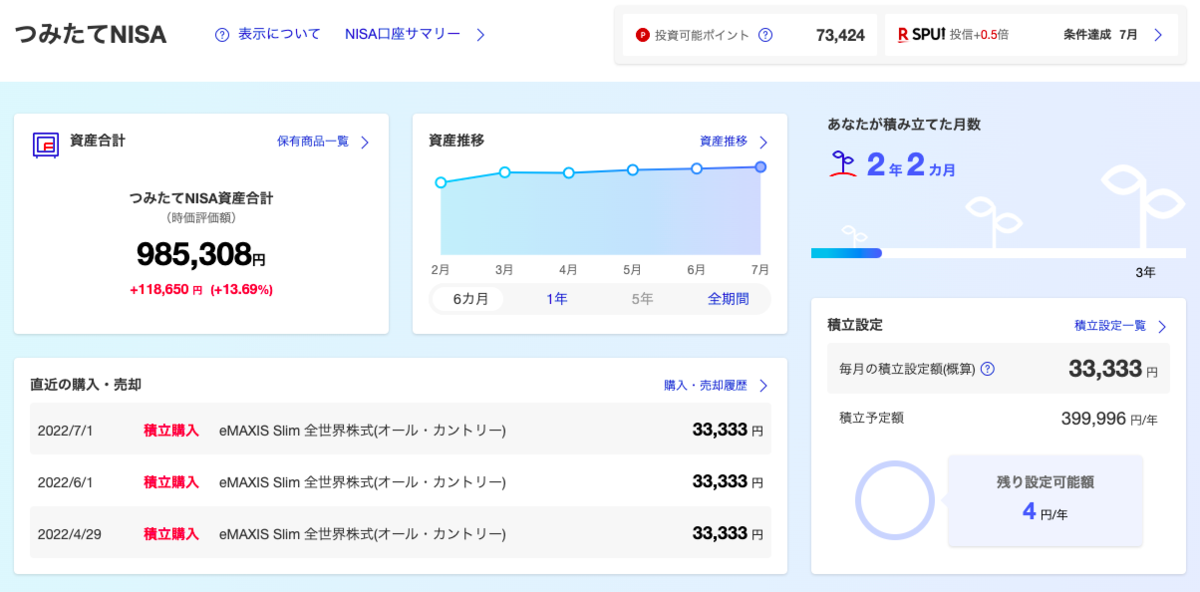Switch chart to 1年 period

pyautogui.click(x=557, y=299)
